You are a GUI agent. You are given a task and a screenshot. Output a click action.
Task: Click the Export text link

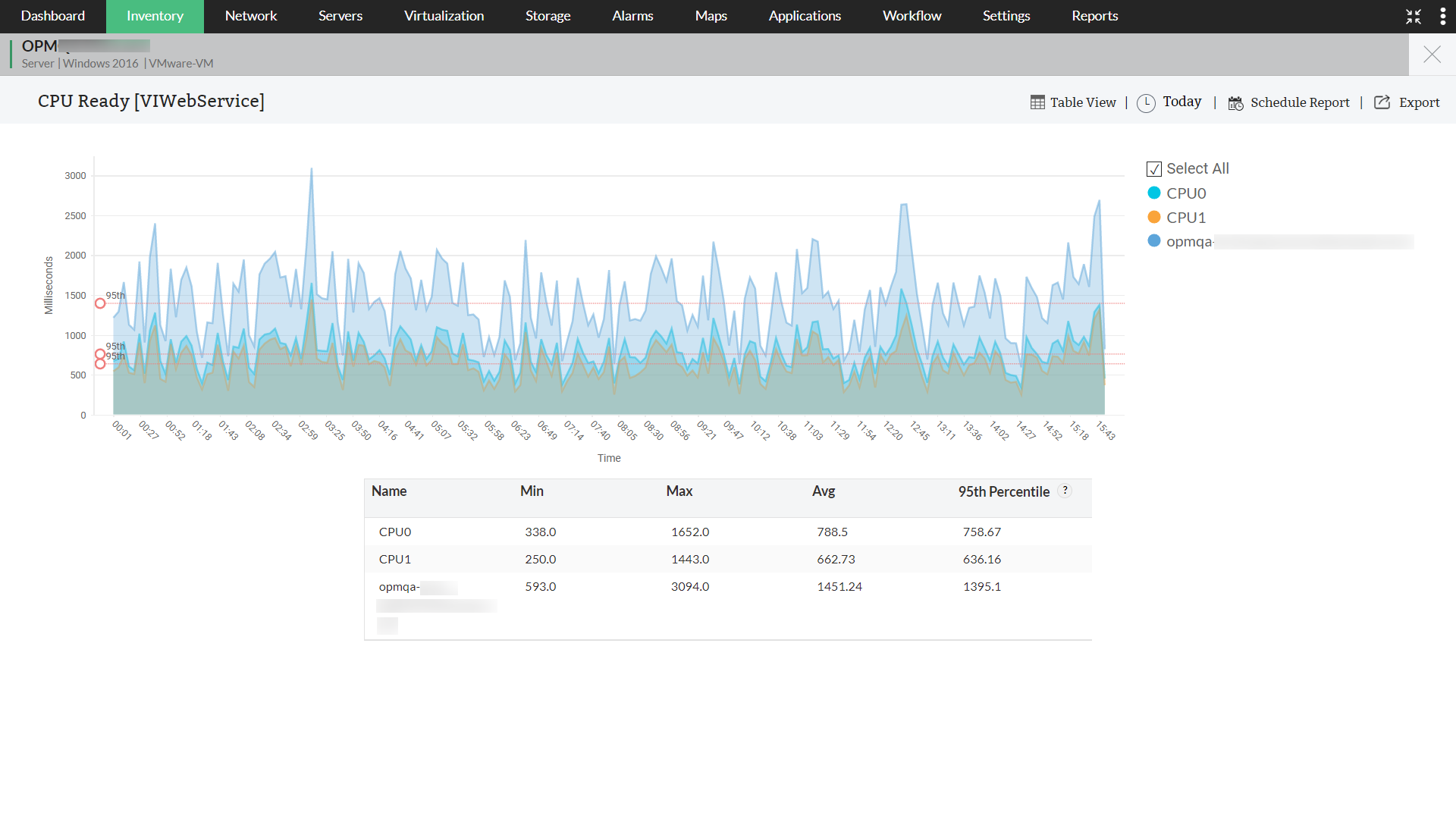(x=1419, y=102)
